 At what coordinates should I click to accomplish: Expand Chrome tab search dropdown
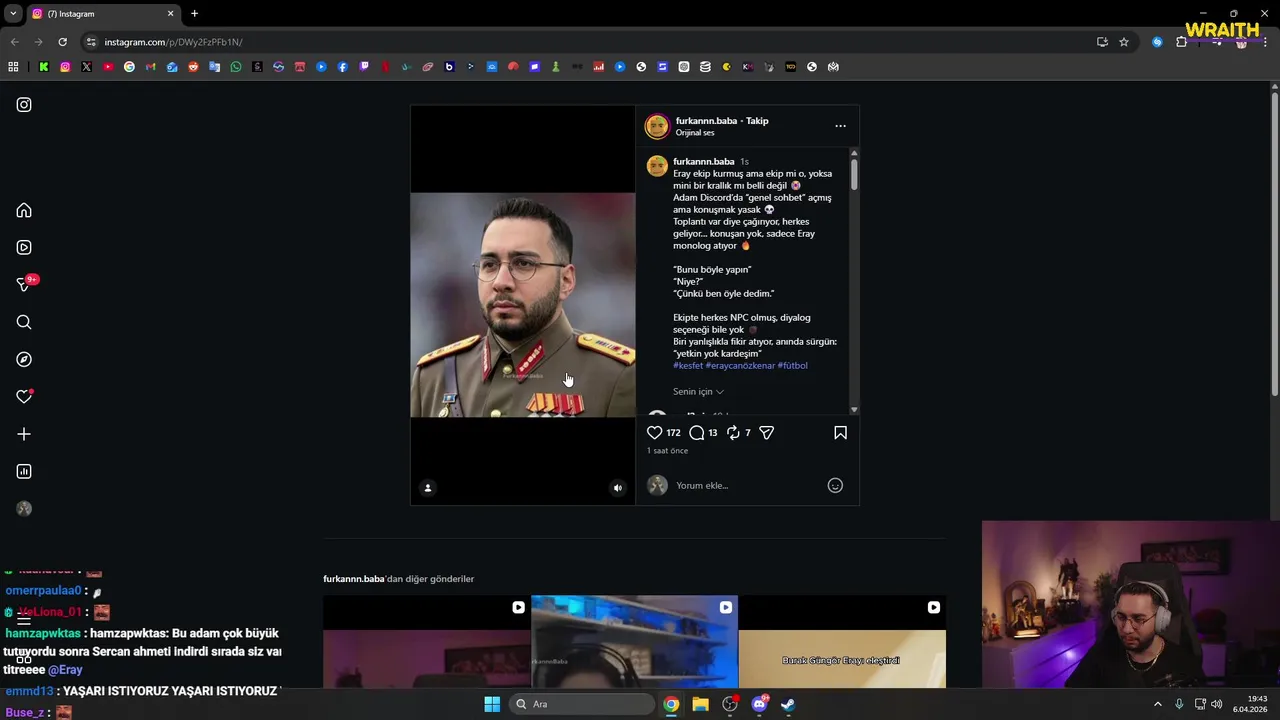point(13,14)
